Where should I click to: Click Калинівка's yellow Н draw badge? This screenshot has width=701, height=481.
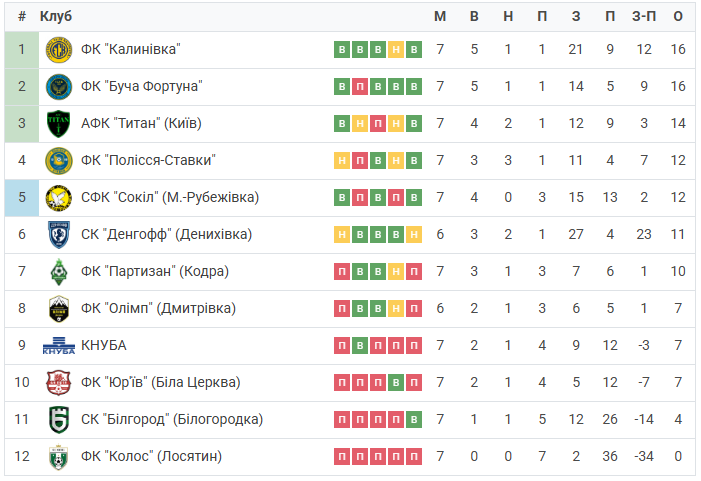click(x=396, y=50)
